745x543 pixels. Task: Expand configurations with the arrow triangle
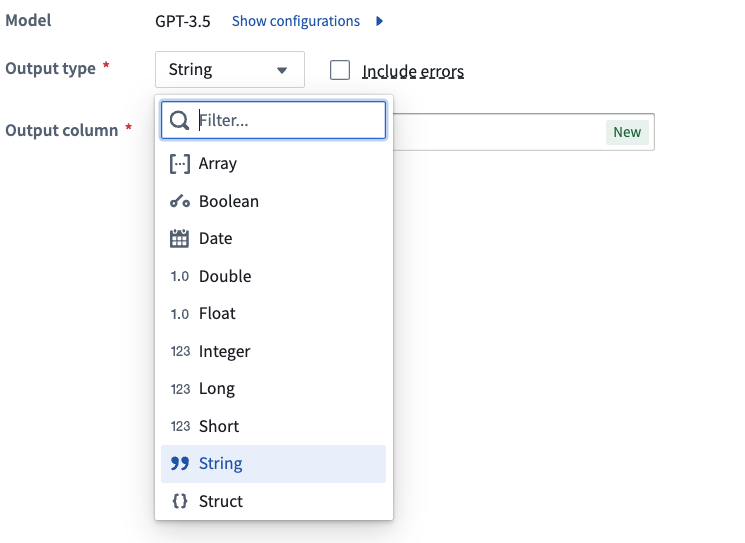[x=379, y=21]
